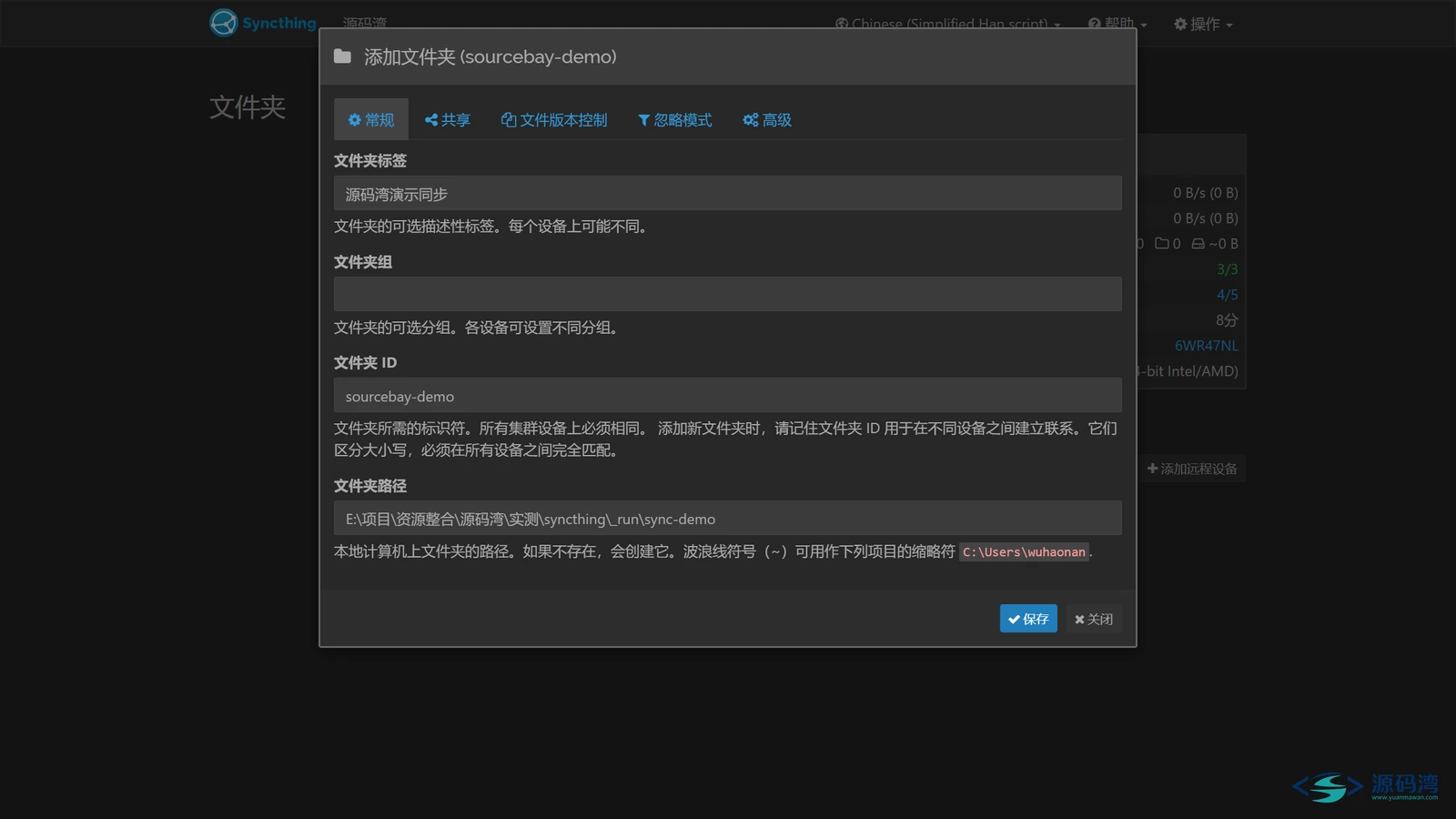Click the device ID 6WR47NL link

click(x=1206, y=346)
